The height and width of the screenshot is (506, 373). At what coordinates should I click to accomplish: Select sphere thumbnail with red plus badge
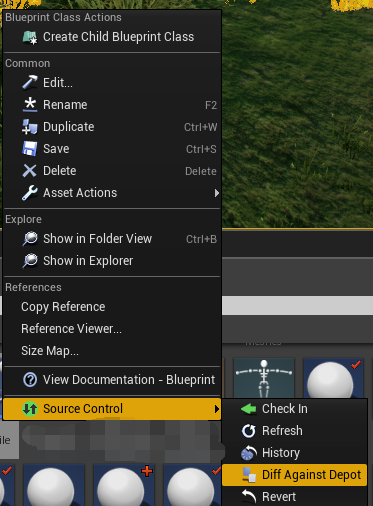point(124,485)
